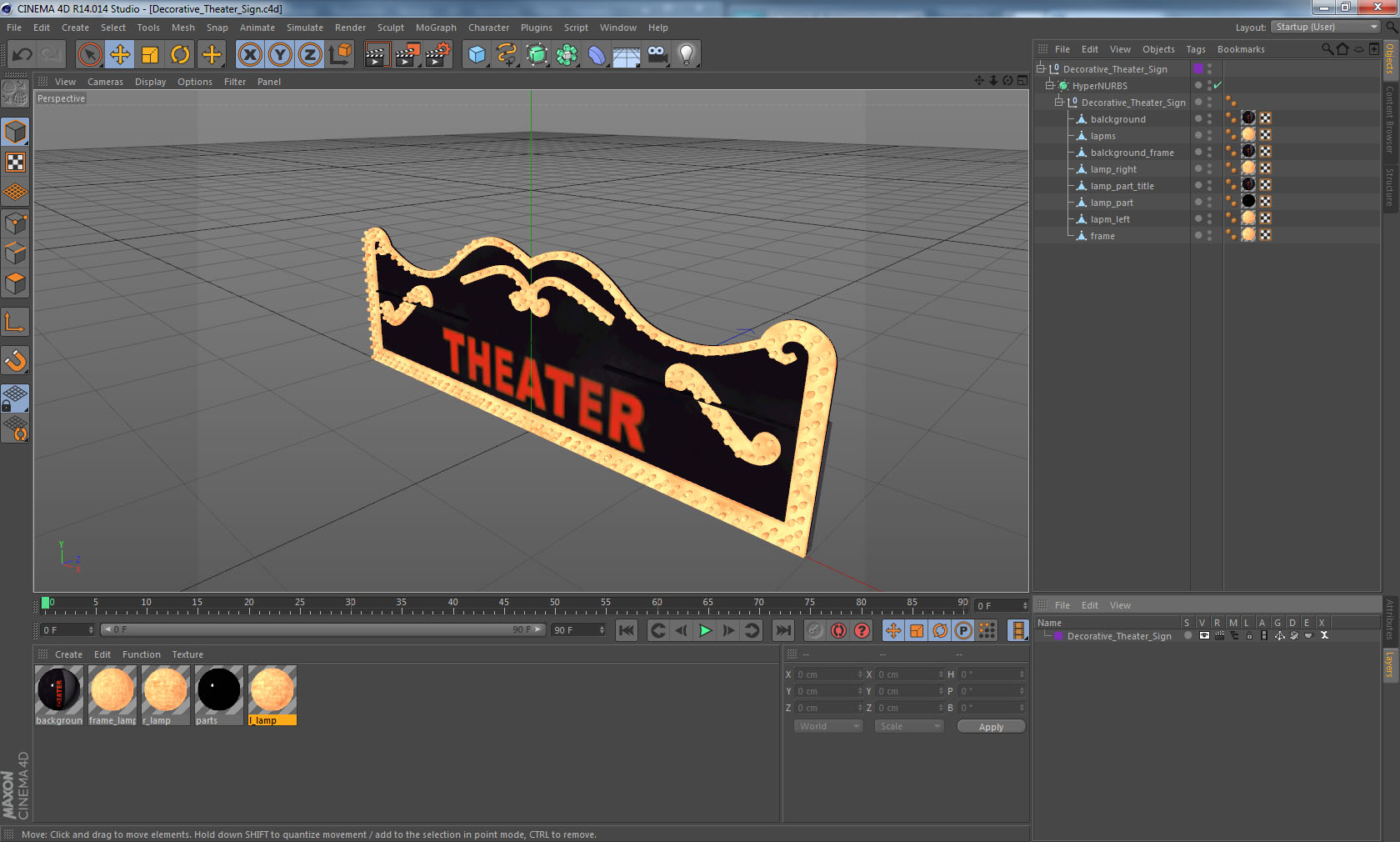Open the array modeling objects
Screen dimensions: 1400x842
click(x=567, y=55)
